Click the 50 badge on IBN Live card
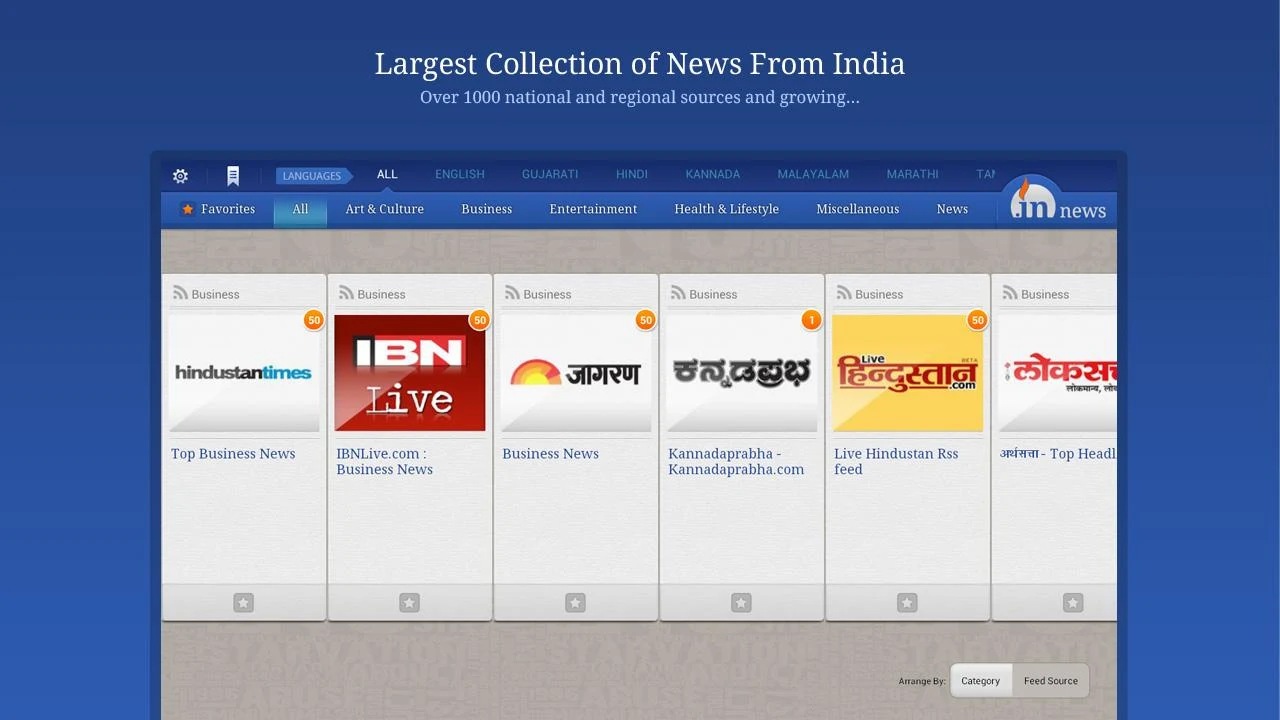This screenshot has height=720, width=1280. click(480, 320)
